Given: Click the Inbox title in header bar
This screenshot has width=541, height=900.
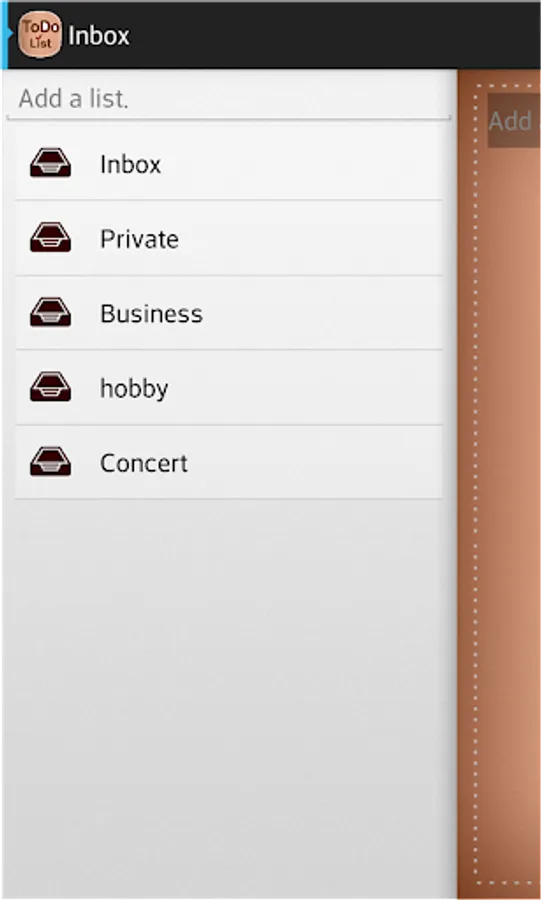Looking at the screenshot, I should 99,36.
